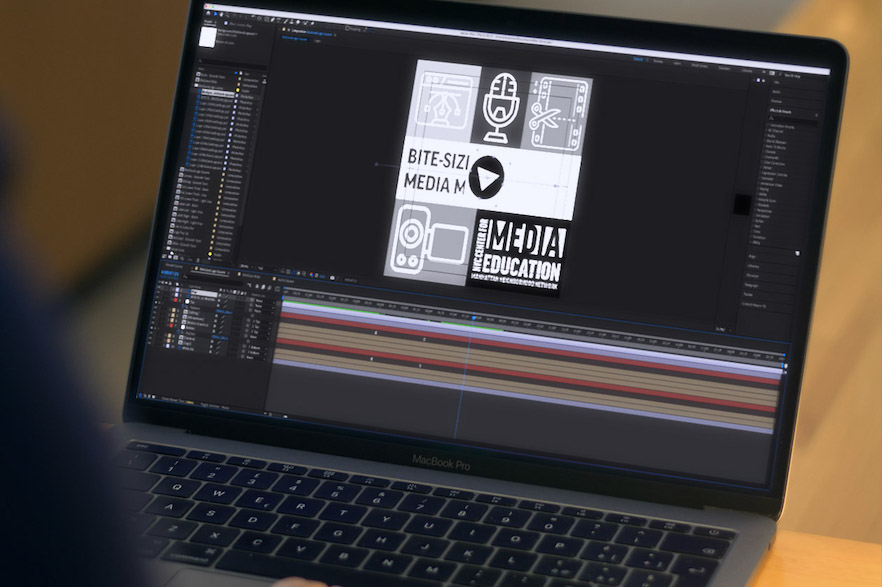Click the Home icon in the toolbar

208,13
